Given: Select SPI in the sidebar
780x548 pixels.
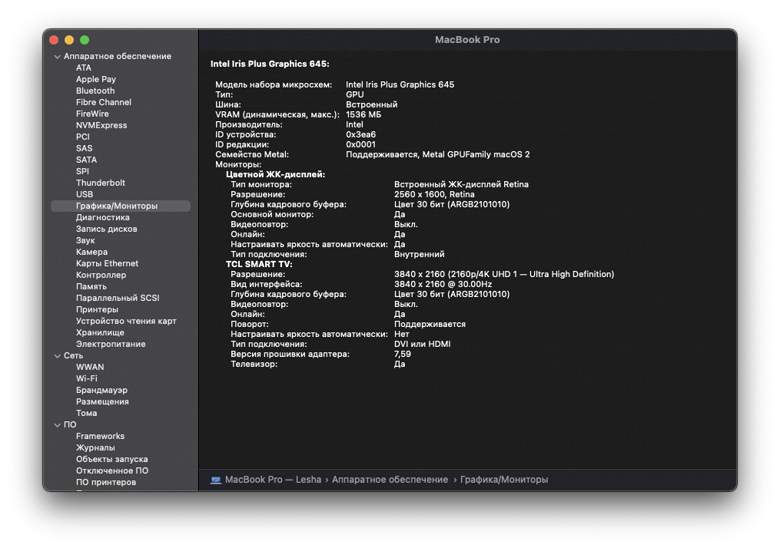Looking at the screenshot, I should point(82,171).
